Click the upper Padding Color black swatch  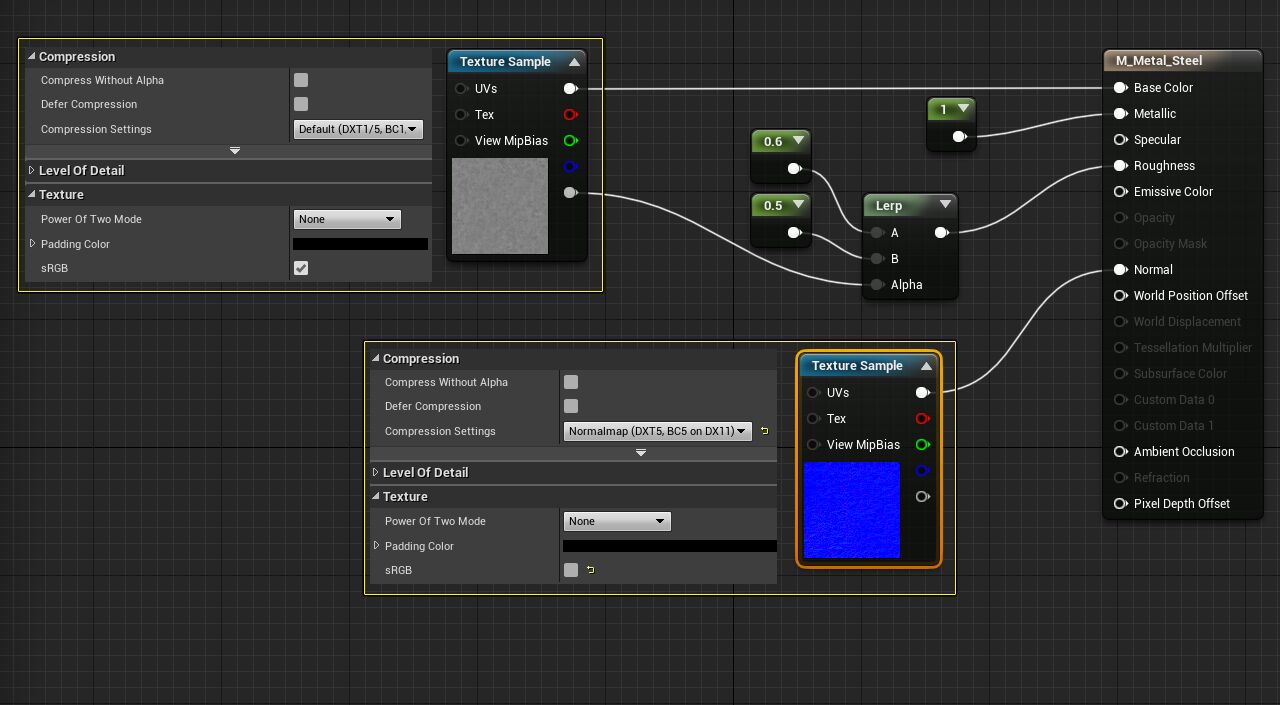click(360, 244)
